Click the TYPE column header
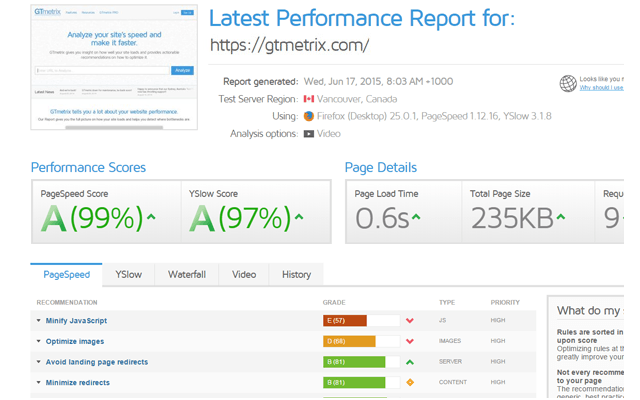The image size is (640, 400). click(x=447, y=302)
